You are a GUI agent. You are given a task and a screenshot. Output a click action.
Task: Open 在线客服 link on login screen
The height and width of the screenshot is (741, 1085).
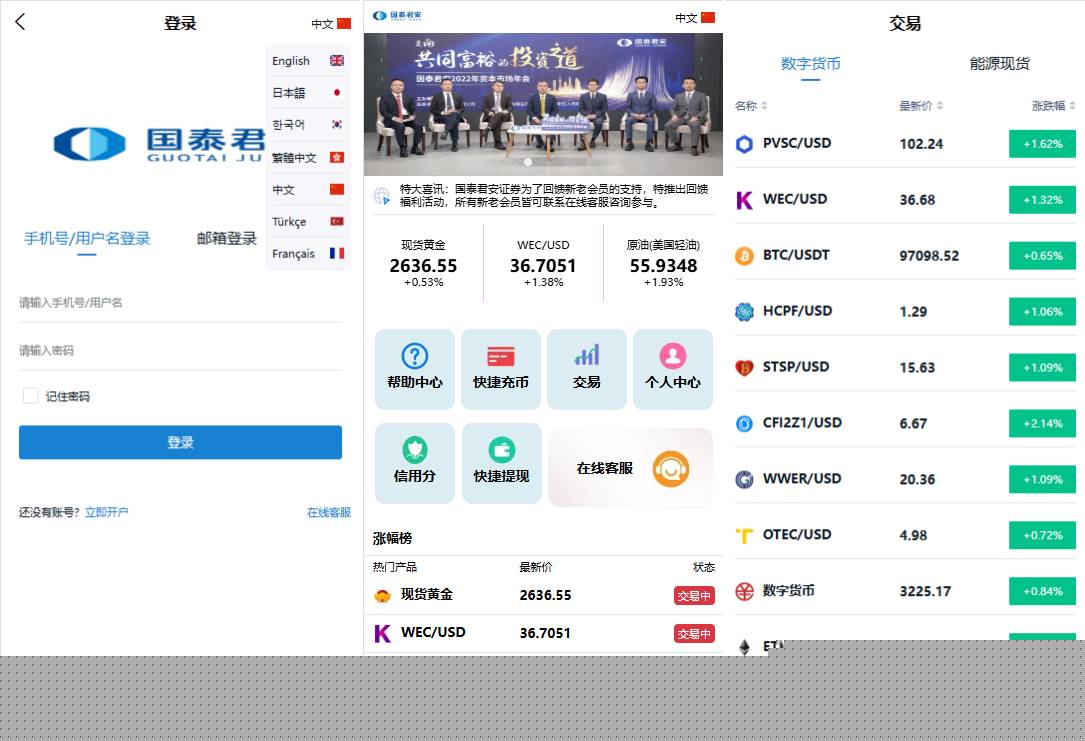[x=329, y=512]
